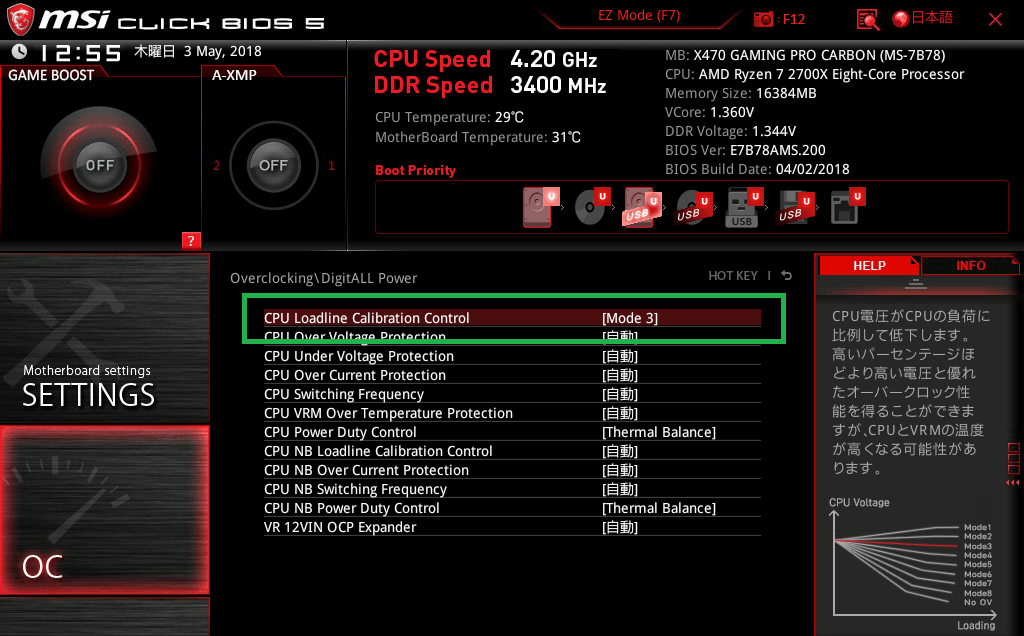The width and height of the screenshot is (1024, 636).
Task: Change CPU Switching Frequency value
Action: pos(620,394)
